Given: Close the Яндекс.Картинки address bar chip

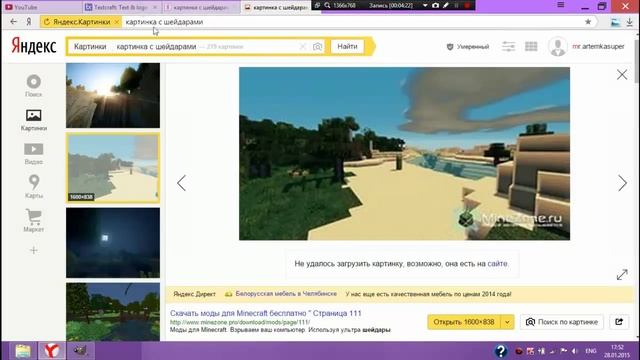Looking at the screenshot, I should [x=116, y=22].
